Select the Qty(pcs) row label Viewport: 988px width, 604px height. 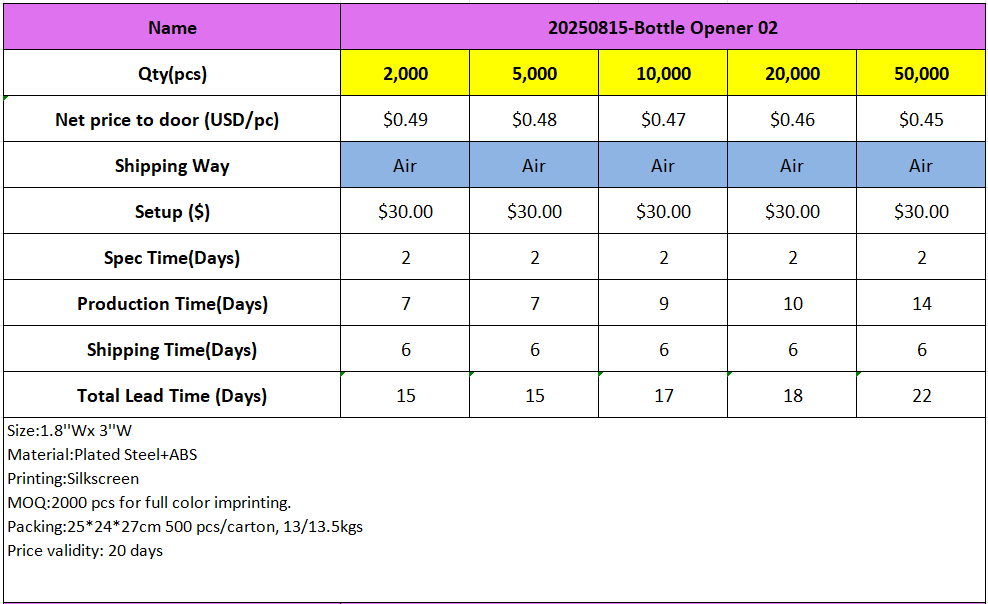point(172,74)
